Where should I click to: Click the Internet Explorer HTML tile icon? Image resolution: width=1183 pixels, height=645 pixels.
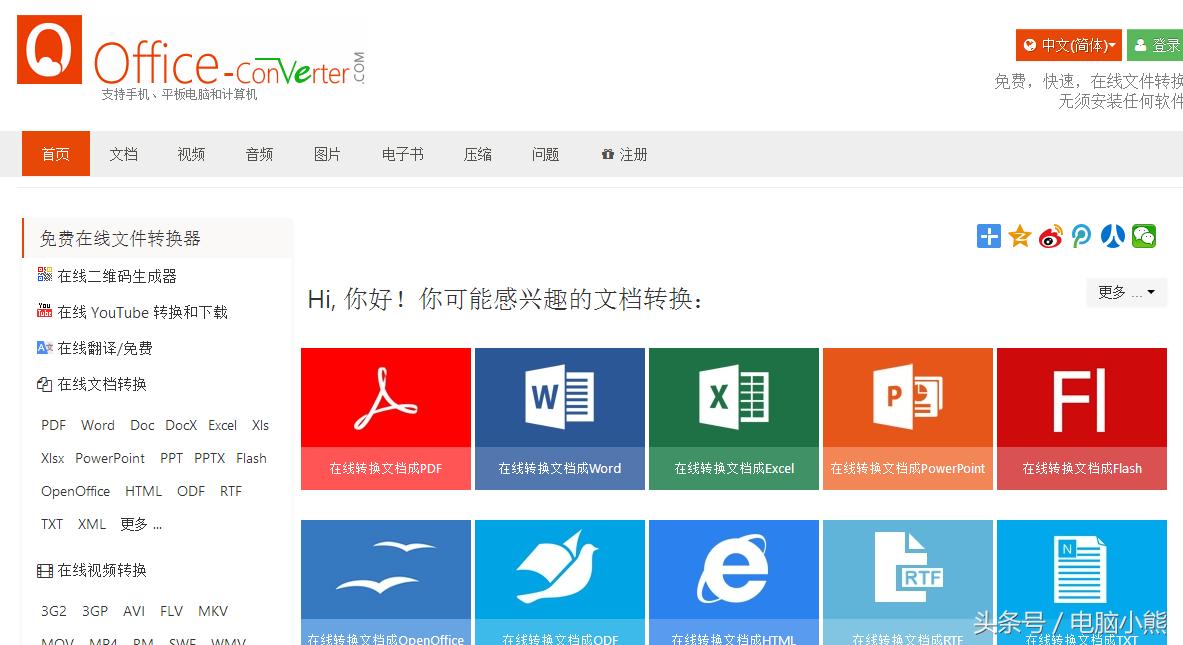coord(733,570)
